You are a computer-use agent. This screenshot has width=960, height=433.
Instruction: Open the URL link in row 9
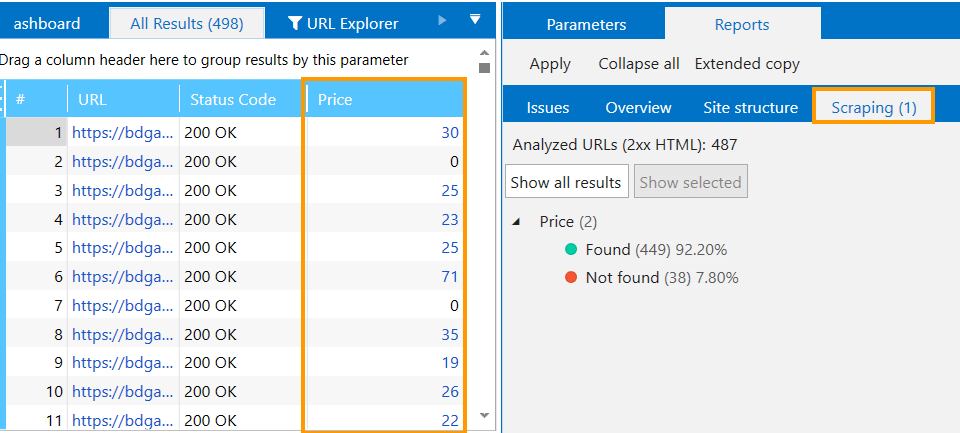click(122, 363)
